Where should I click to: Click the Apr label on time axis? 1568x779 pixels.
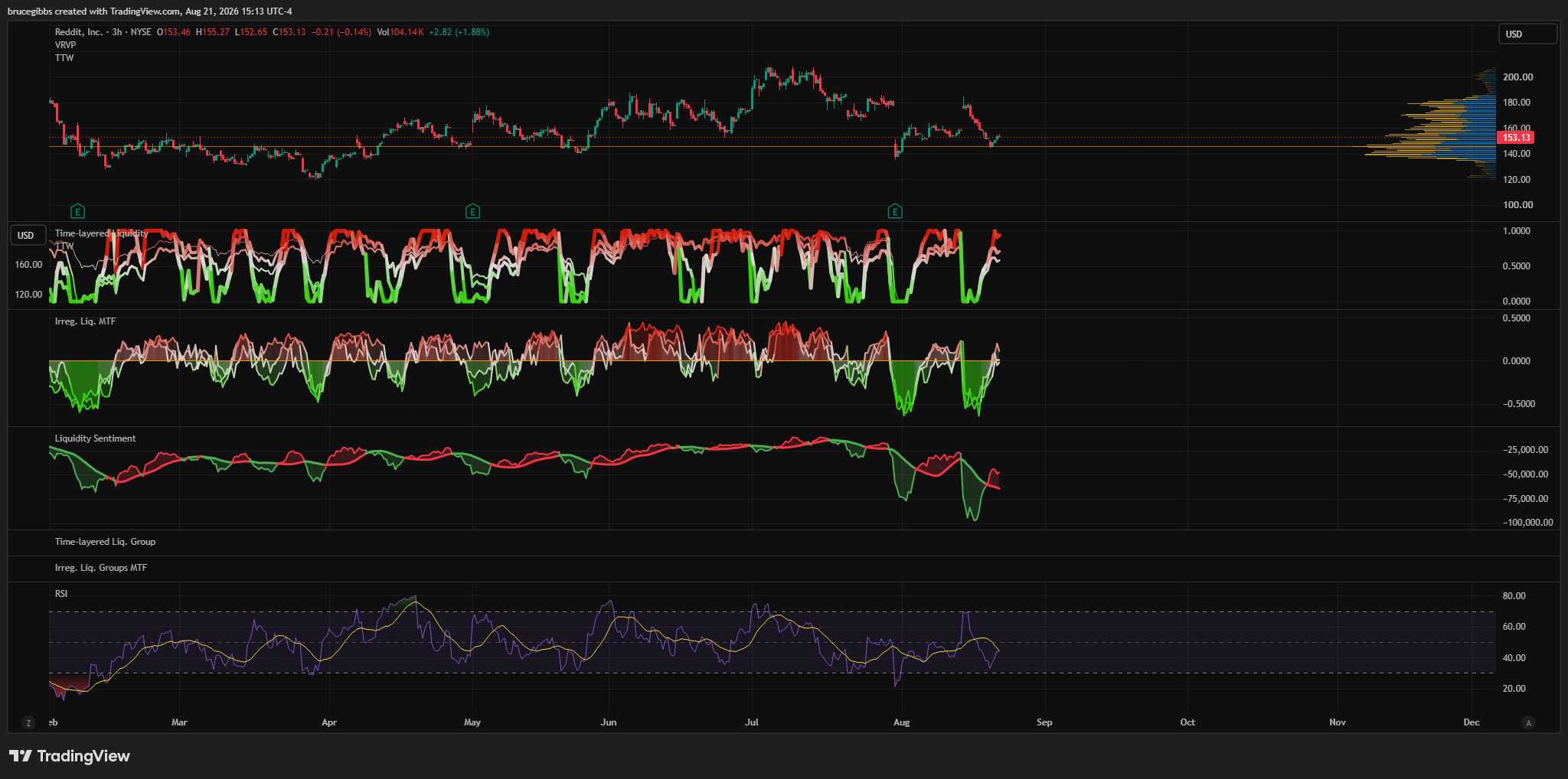(x=329, y=722)
